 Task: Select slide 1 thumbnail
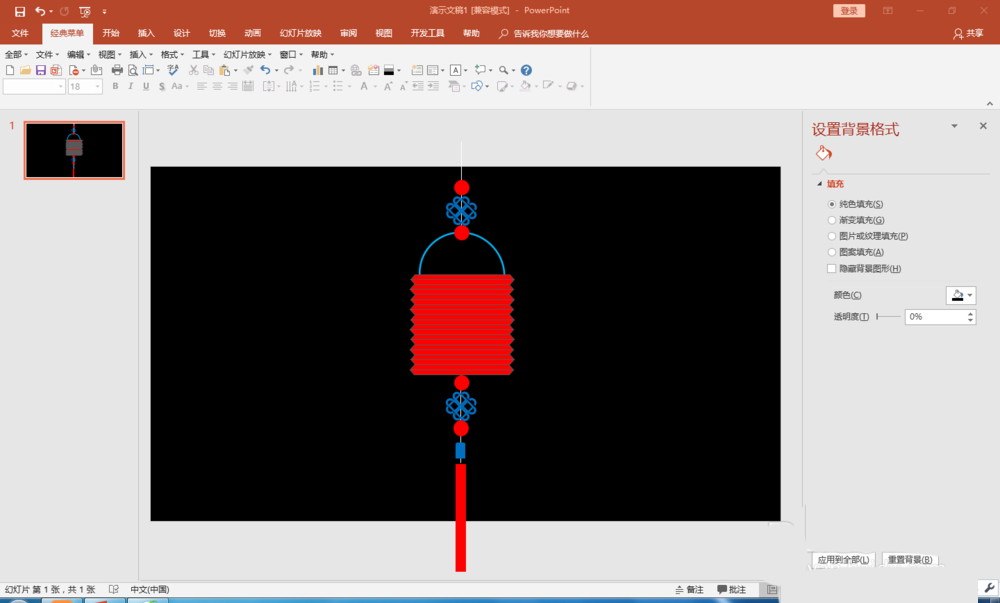74,150
